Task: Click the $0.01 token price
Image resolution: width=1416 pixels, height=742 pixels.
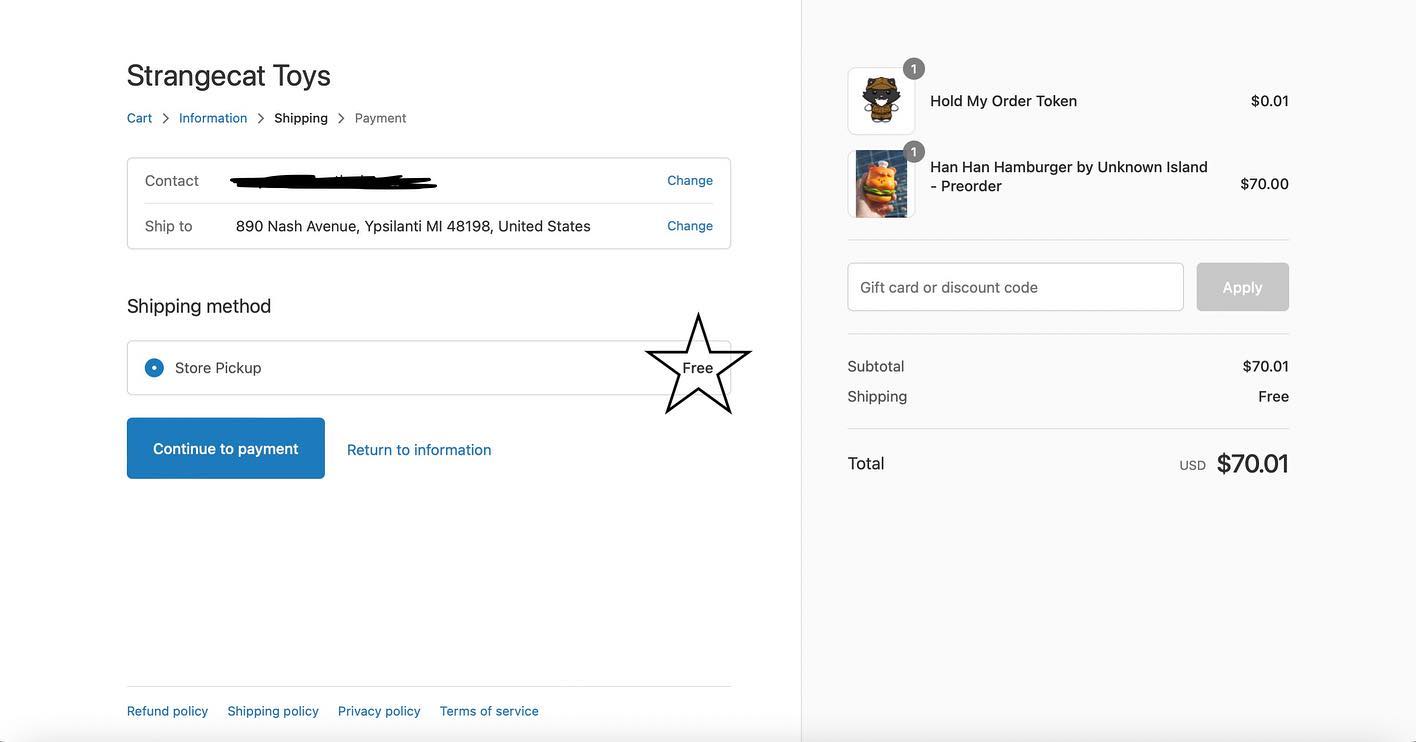Action: 1270,101
